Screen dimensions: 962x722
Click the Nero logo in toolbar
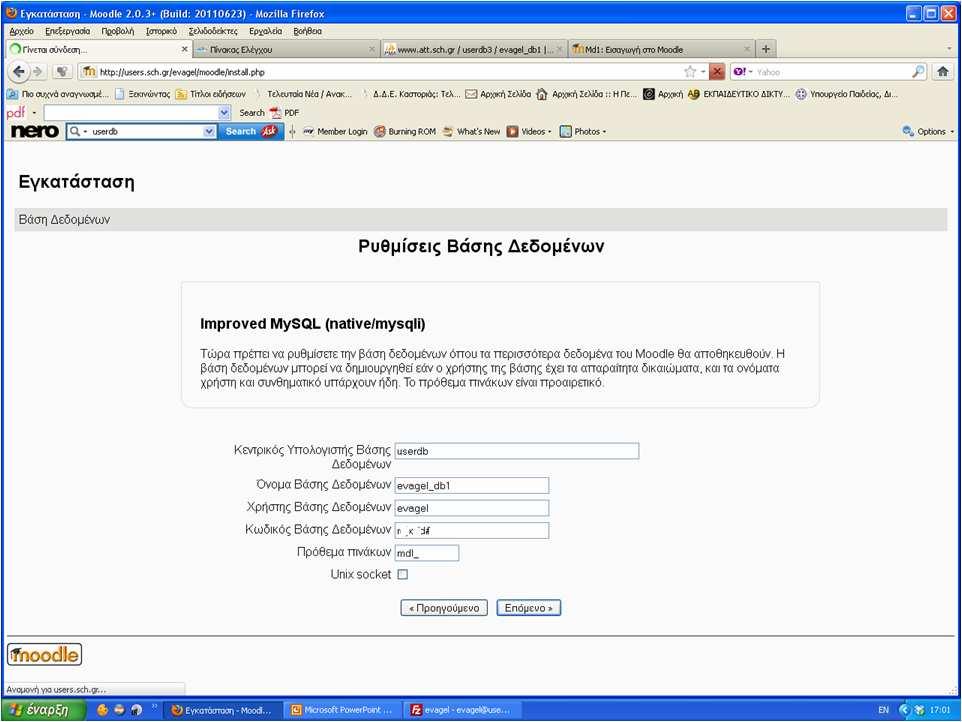35,131
